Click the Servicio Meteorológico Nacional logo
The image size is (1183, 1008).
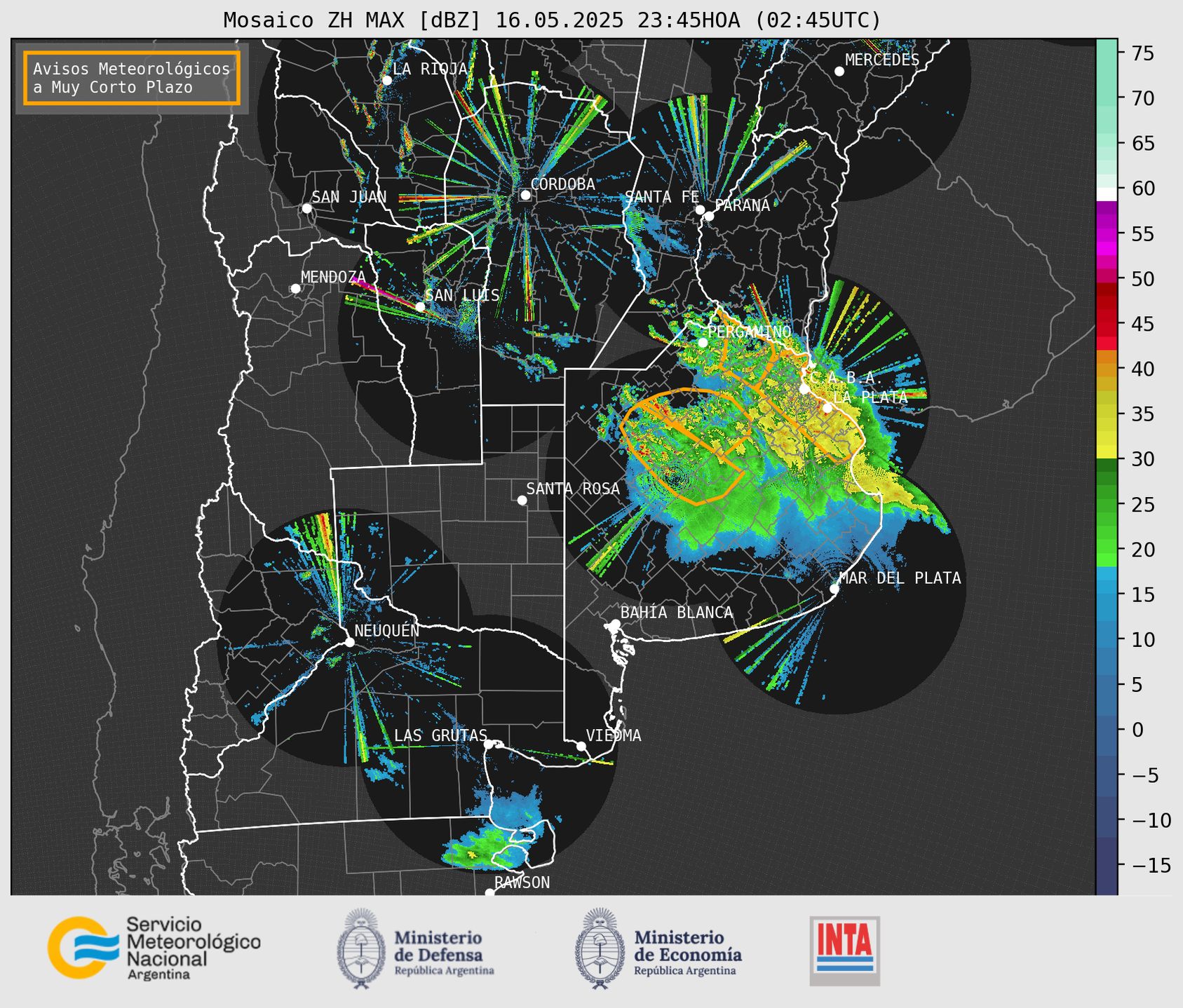coord(154,948)
